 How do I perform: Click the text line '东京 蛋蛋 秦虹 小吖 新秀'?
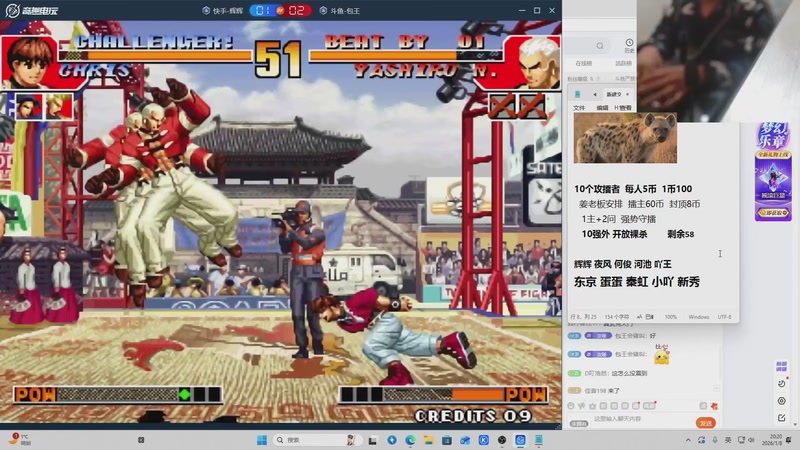tap(637, 282)
